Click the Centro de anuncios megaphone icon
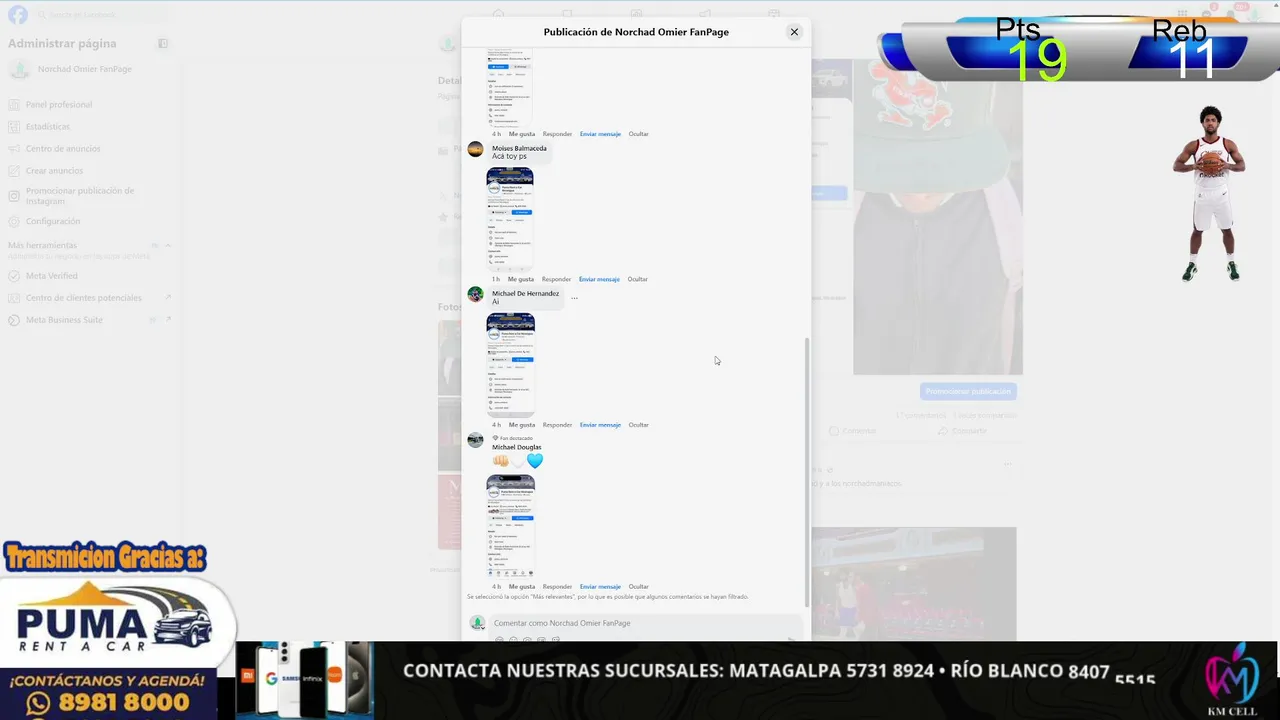 [14, 149]
